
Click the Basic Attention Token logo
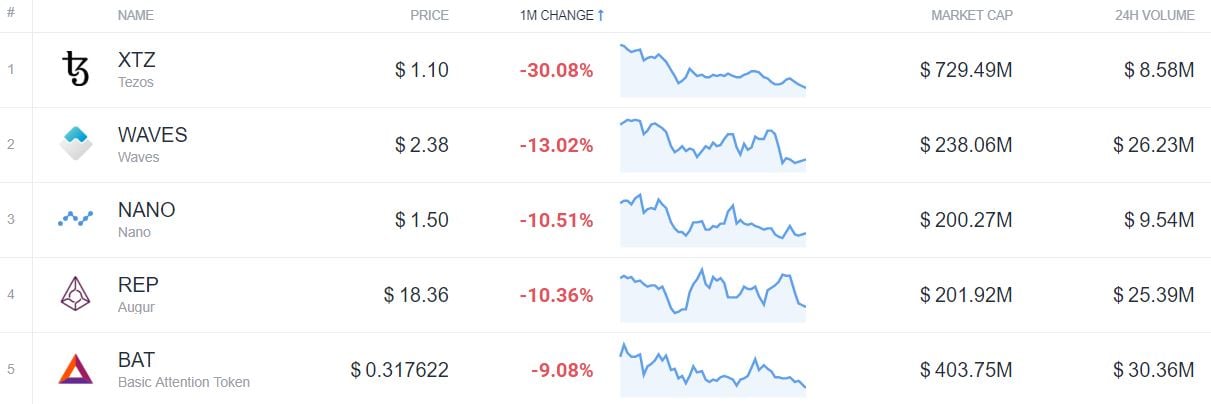point(75,369)
